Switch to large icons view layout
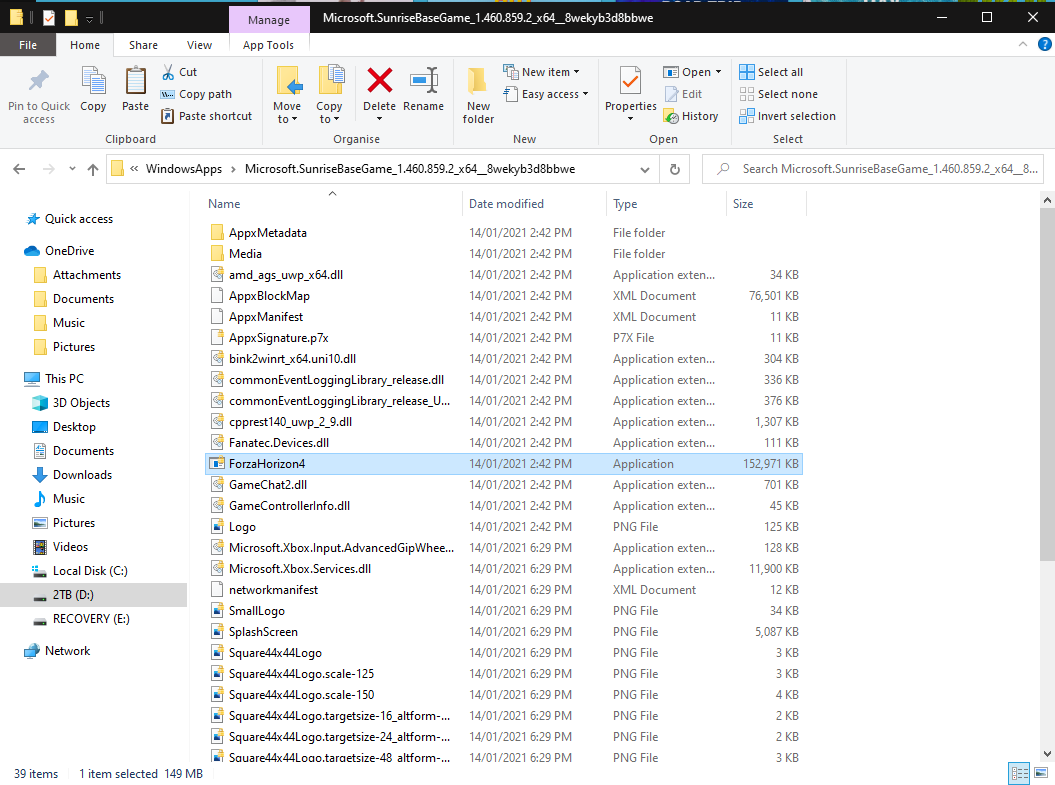This screenshot has width=1055, height=785. pos(1041,773)
